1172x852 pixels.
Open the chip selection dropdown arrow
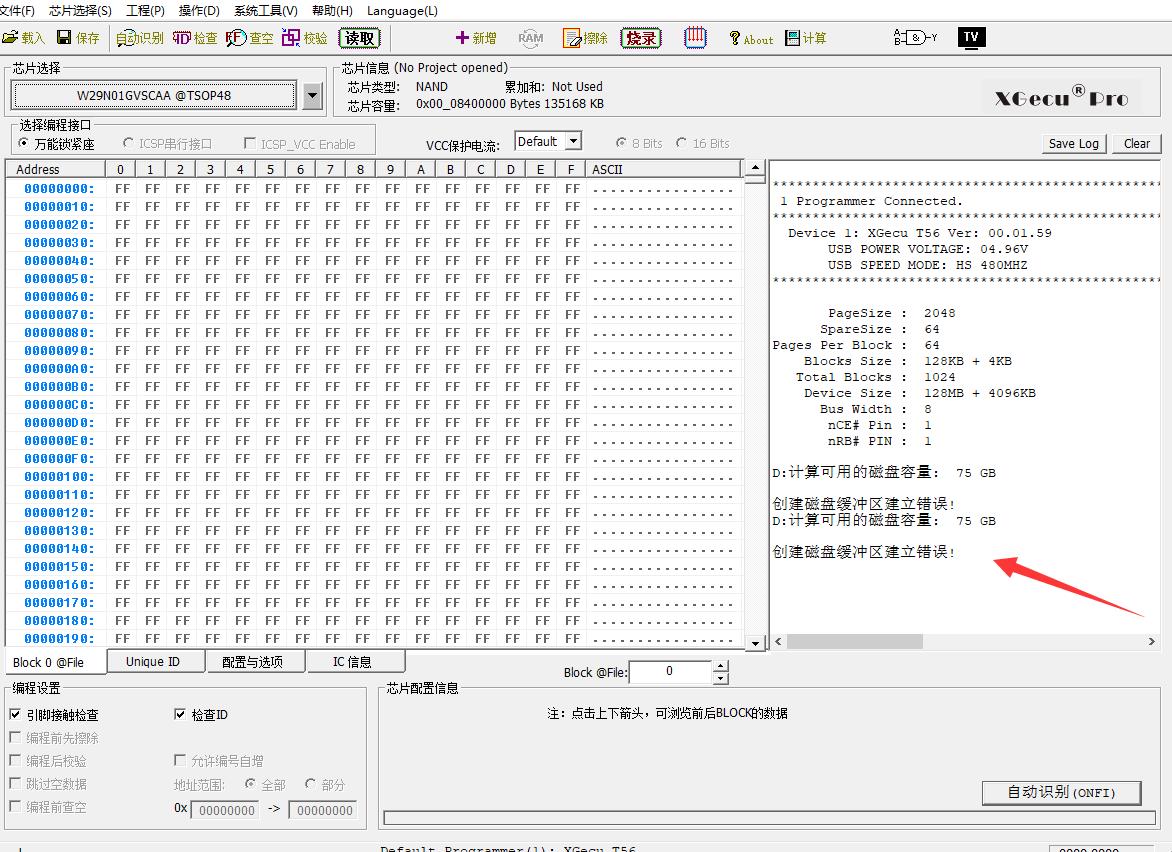(312, 96)
